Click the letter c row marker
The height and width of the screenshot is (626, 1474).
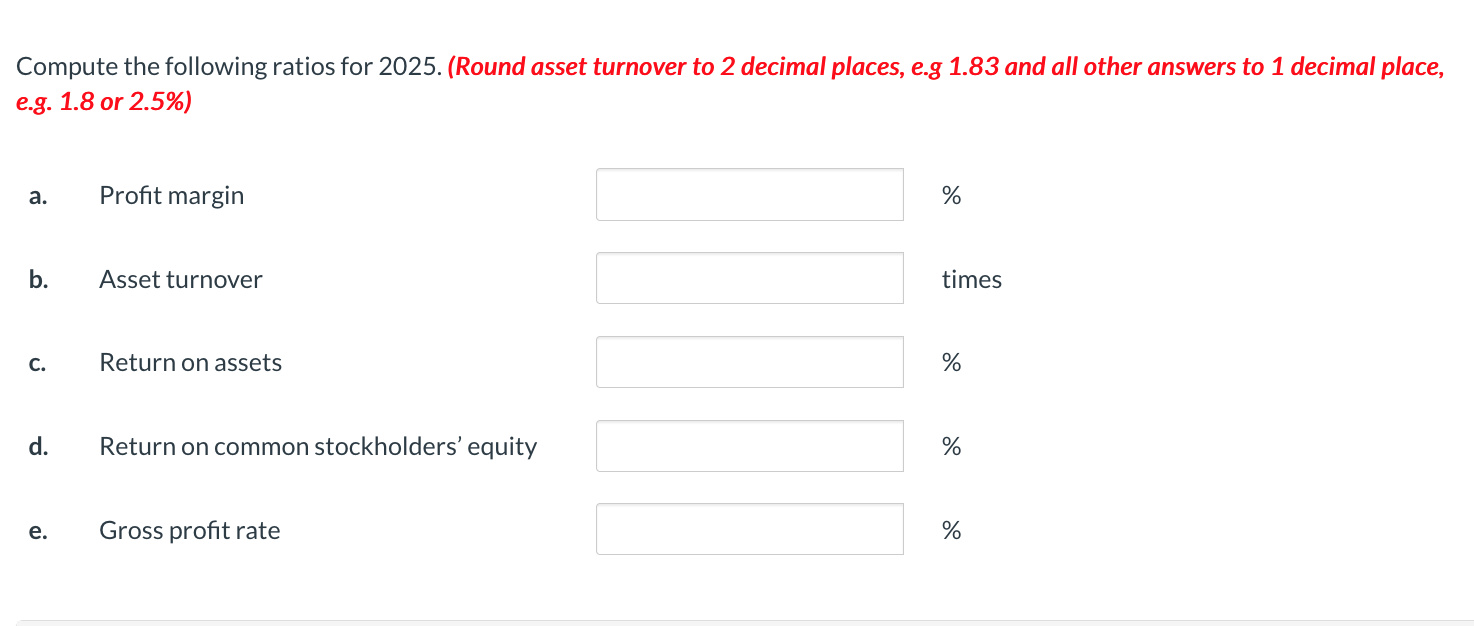point(37,363)
